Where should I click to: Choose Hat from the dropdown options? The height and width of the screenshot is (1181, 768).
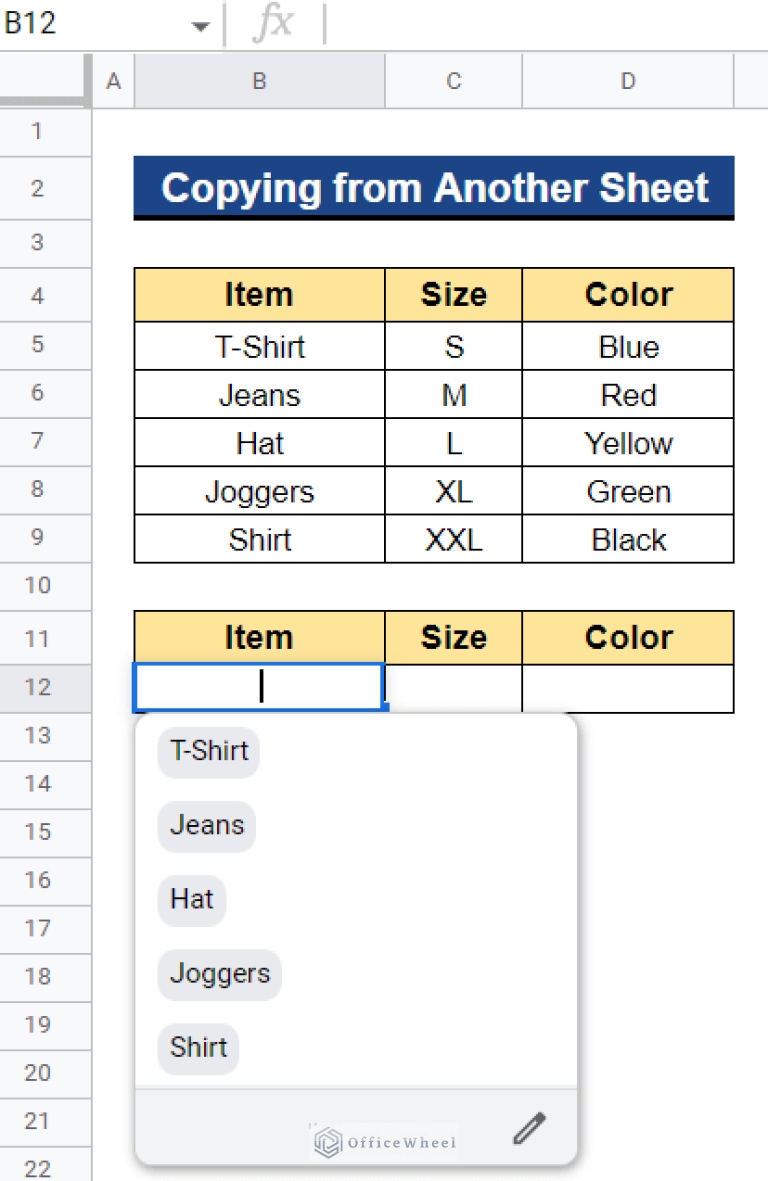191,900
